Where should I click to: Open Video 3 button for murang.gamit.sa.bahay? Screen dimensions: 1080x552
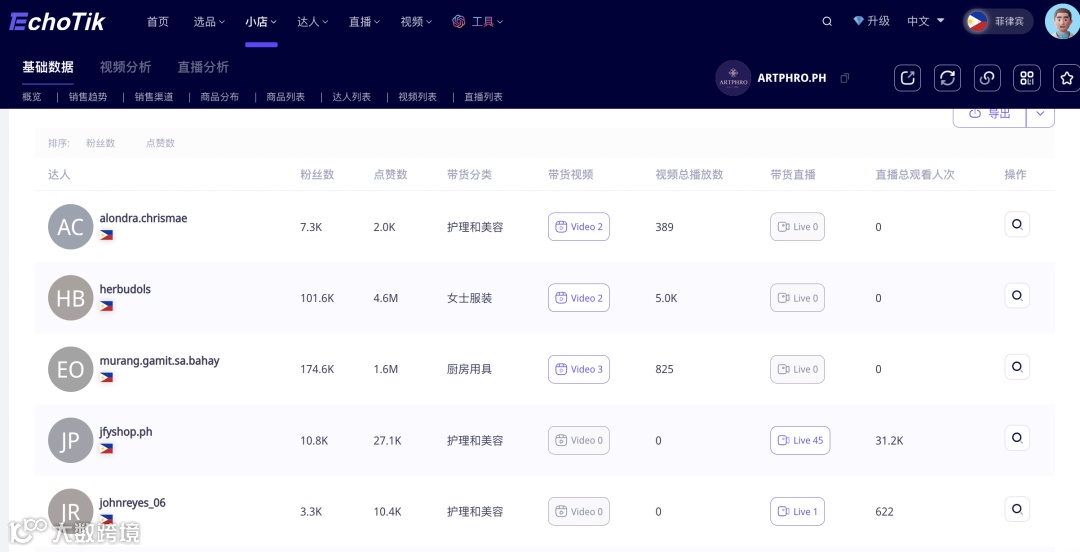pyautogui.click(x=579, y=369)
